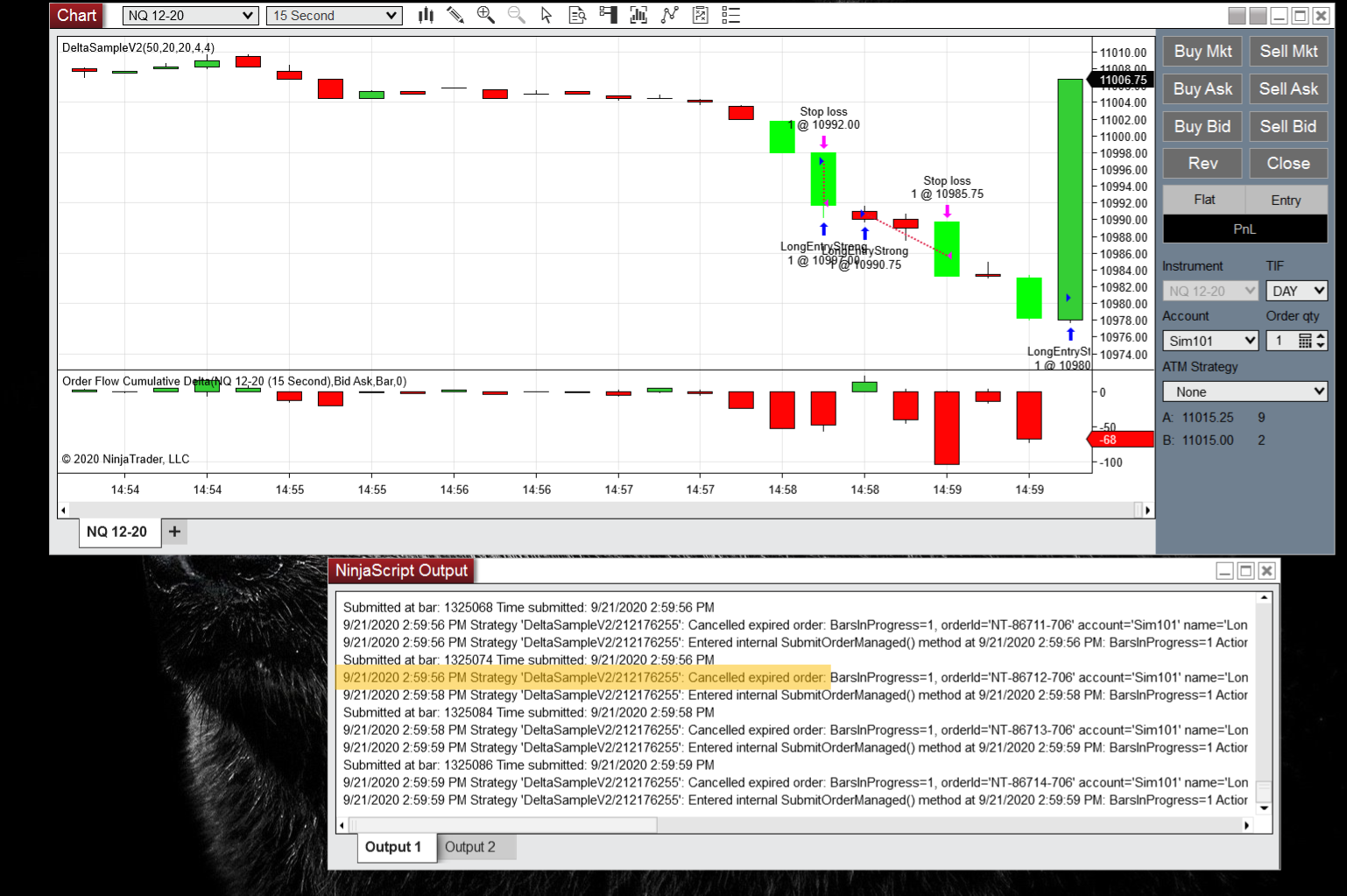
Task: Zoom in on the chart
Action: 486,15
